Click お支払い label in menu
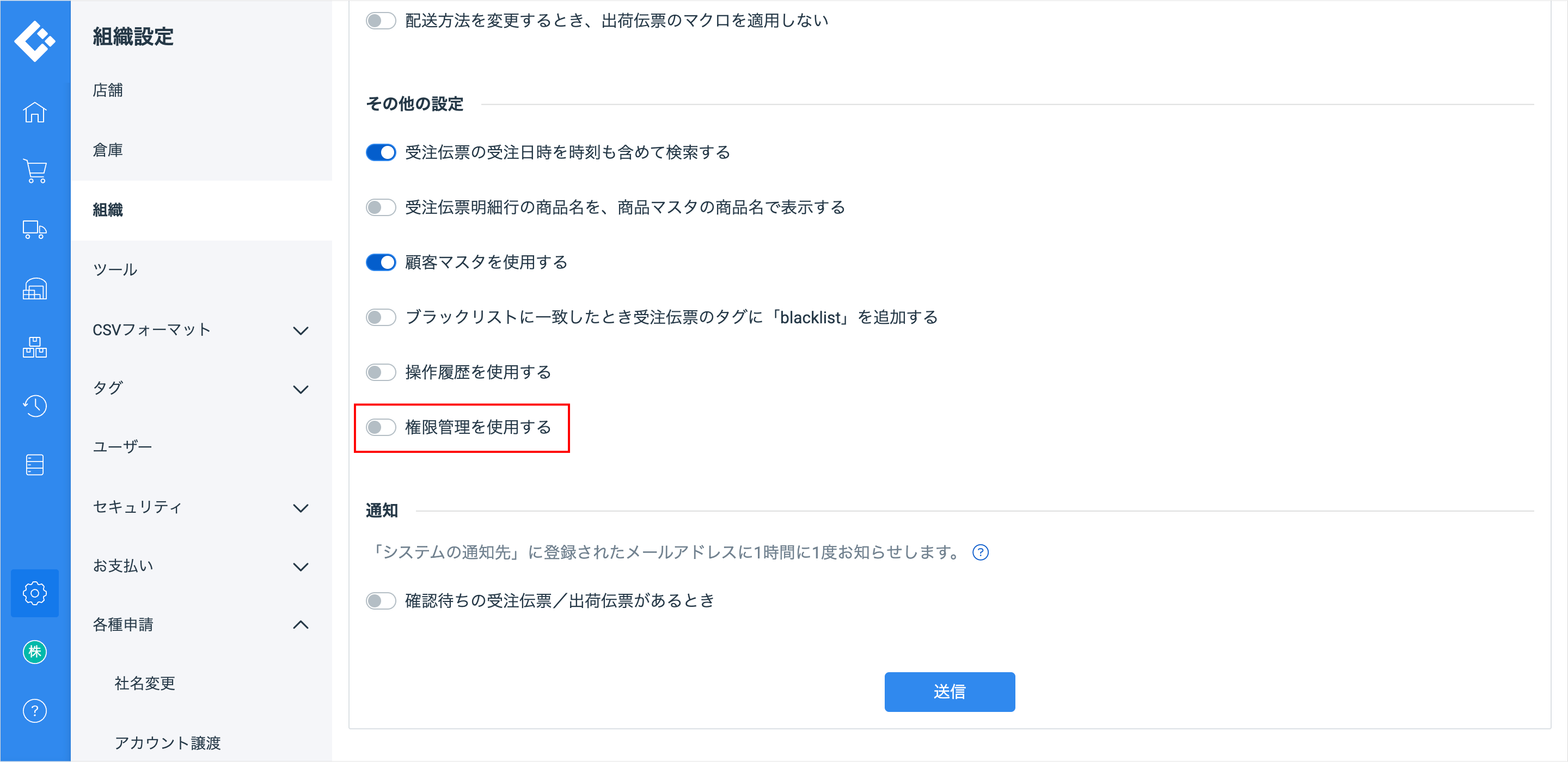The width and height of the screenshot is (1568, 762). tap(123, 566)
